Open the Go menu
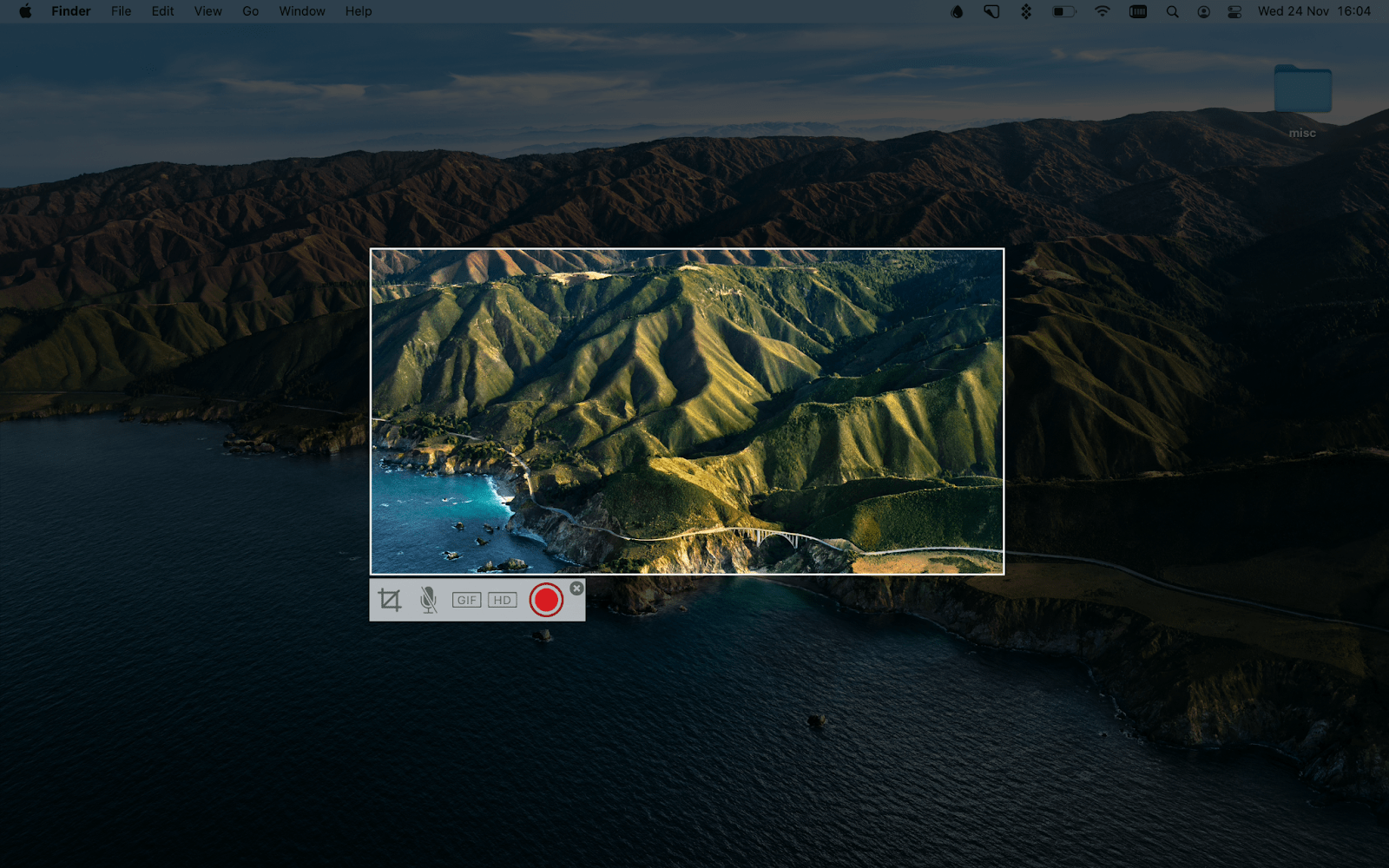1389x868 pixels. coord(251,11)
